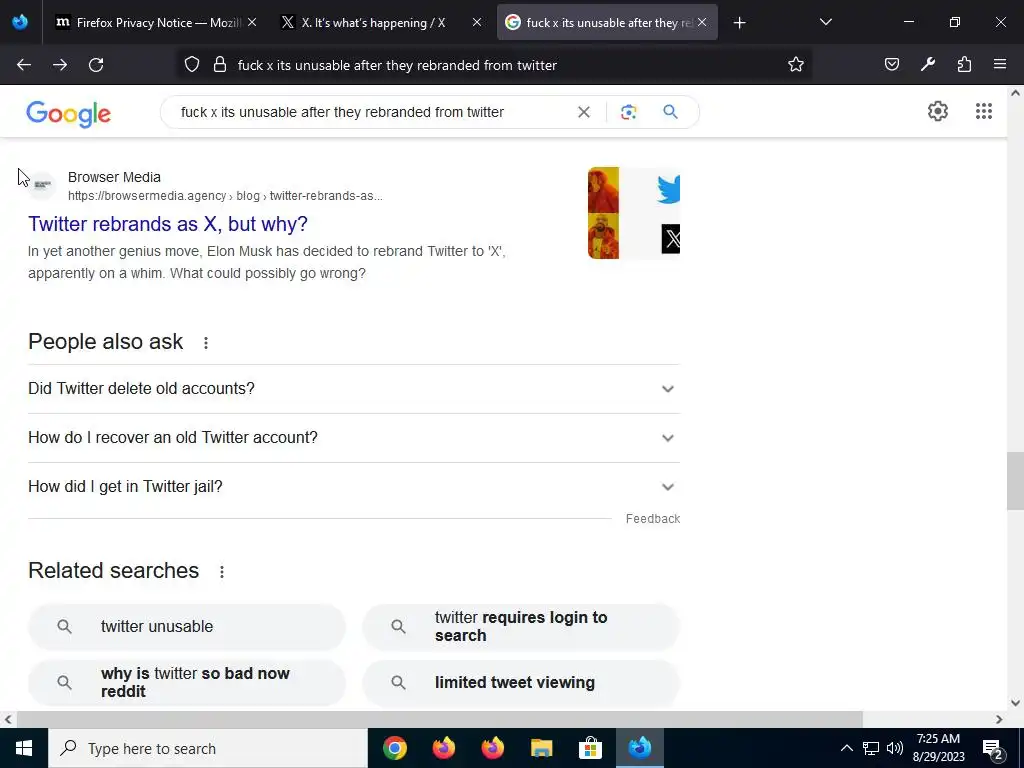Open the Extensions puzzle icon
Image resolution: width=1024 pixels, height=768 pixels.
click(x=964, y=65)
